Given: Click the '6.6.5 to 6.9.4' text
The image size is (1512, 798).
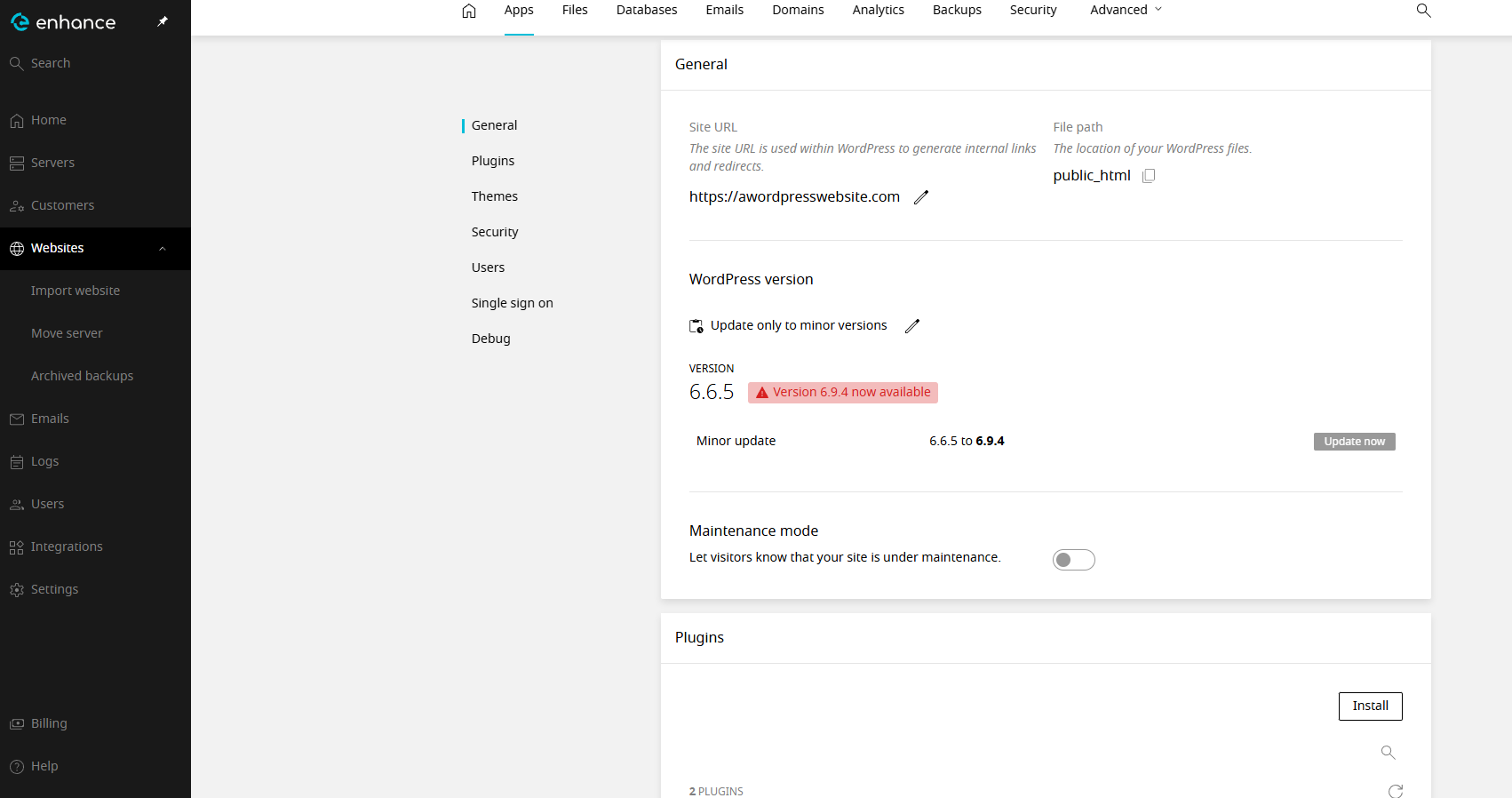Looking at the screenshot, I should tap(967, 442).
